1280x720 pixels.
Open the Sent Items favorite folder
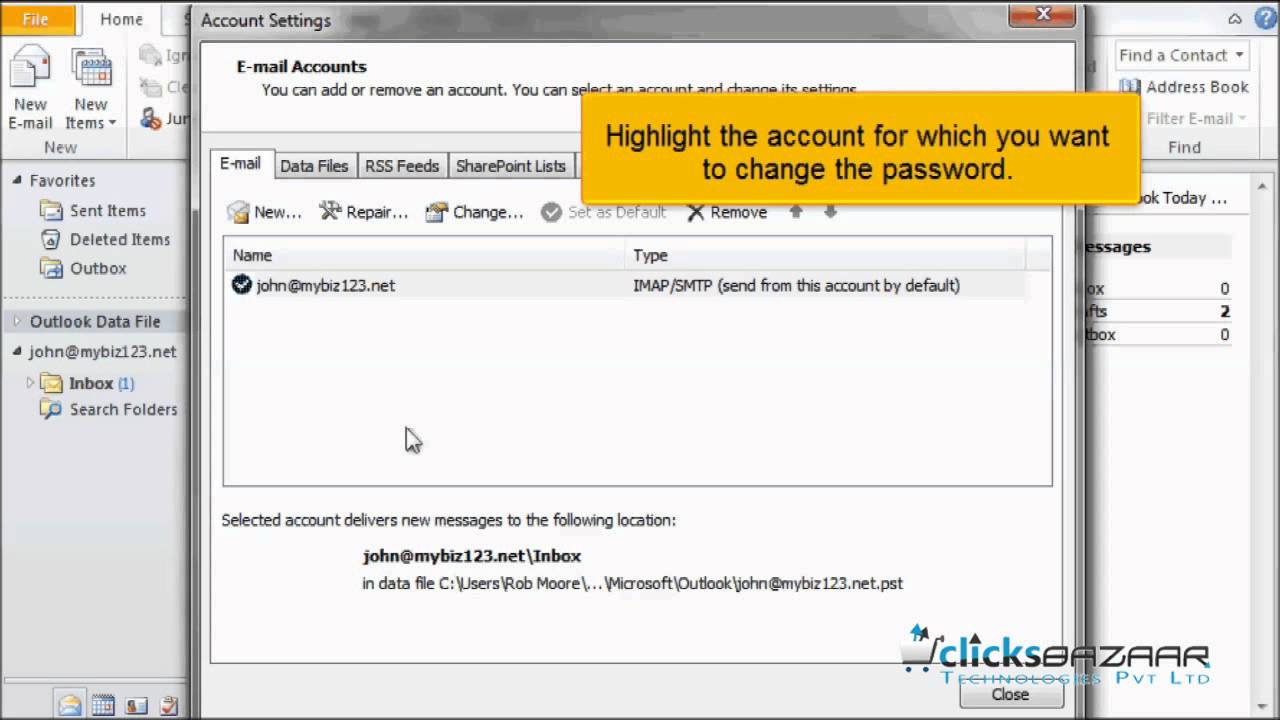click(93, 210)
